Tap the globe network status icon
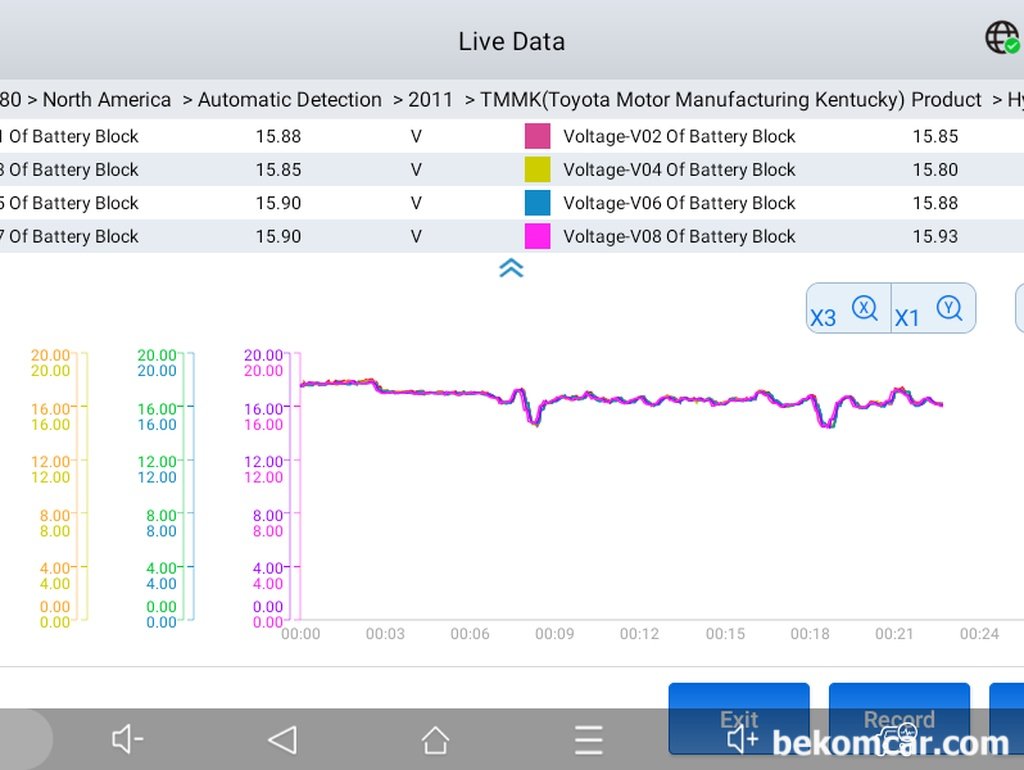 (x=1002, y=38)
